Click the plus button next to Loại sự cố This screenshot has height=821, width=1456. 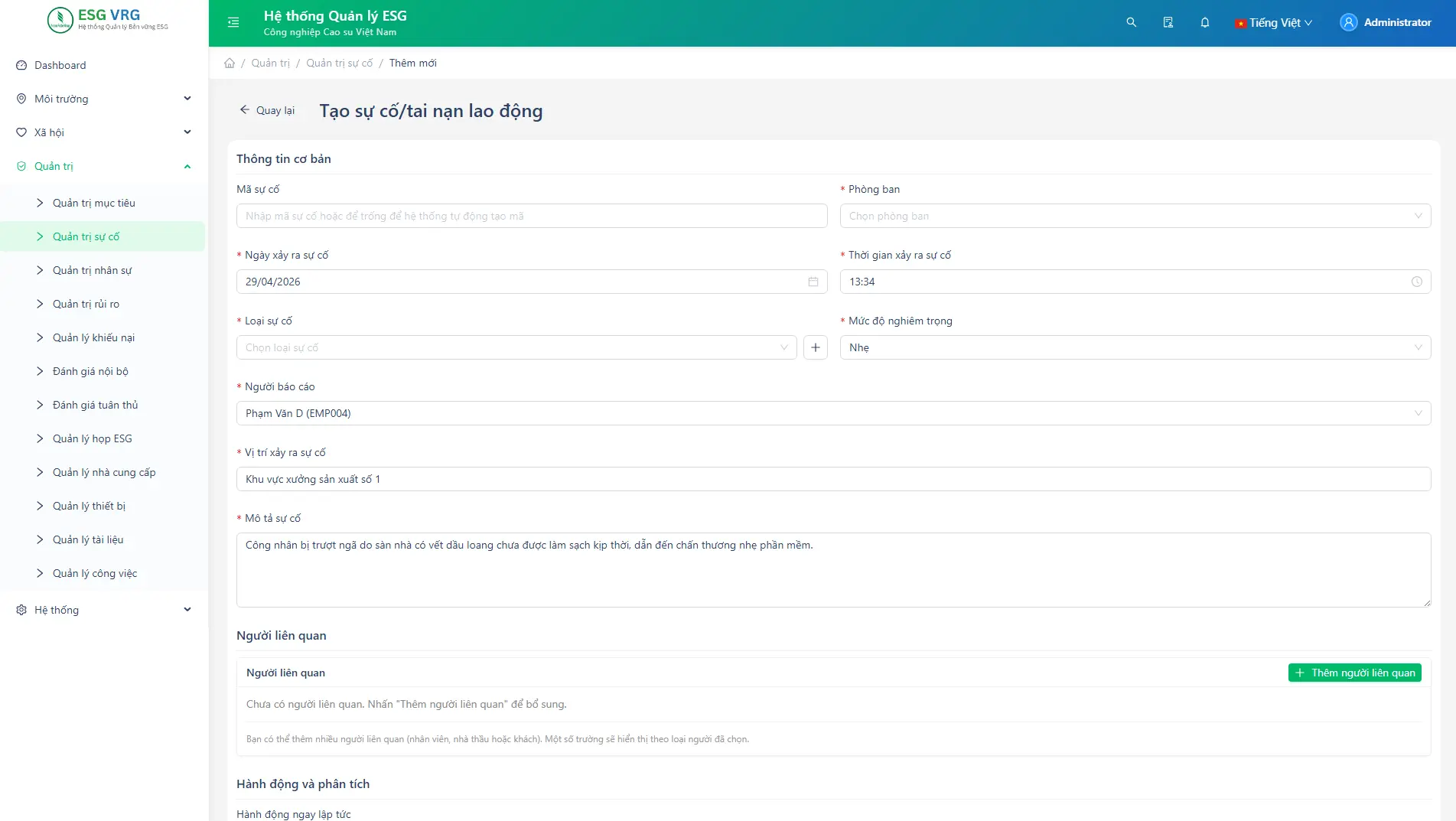[x=815, y=347]
